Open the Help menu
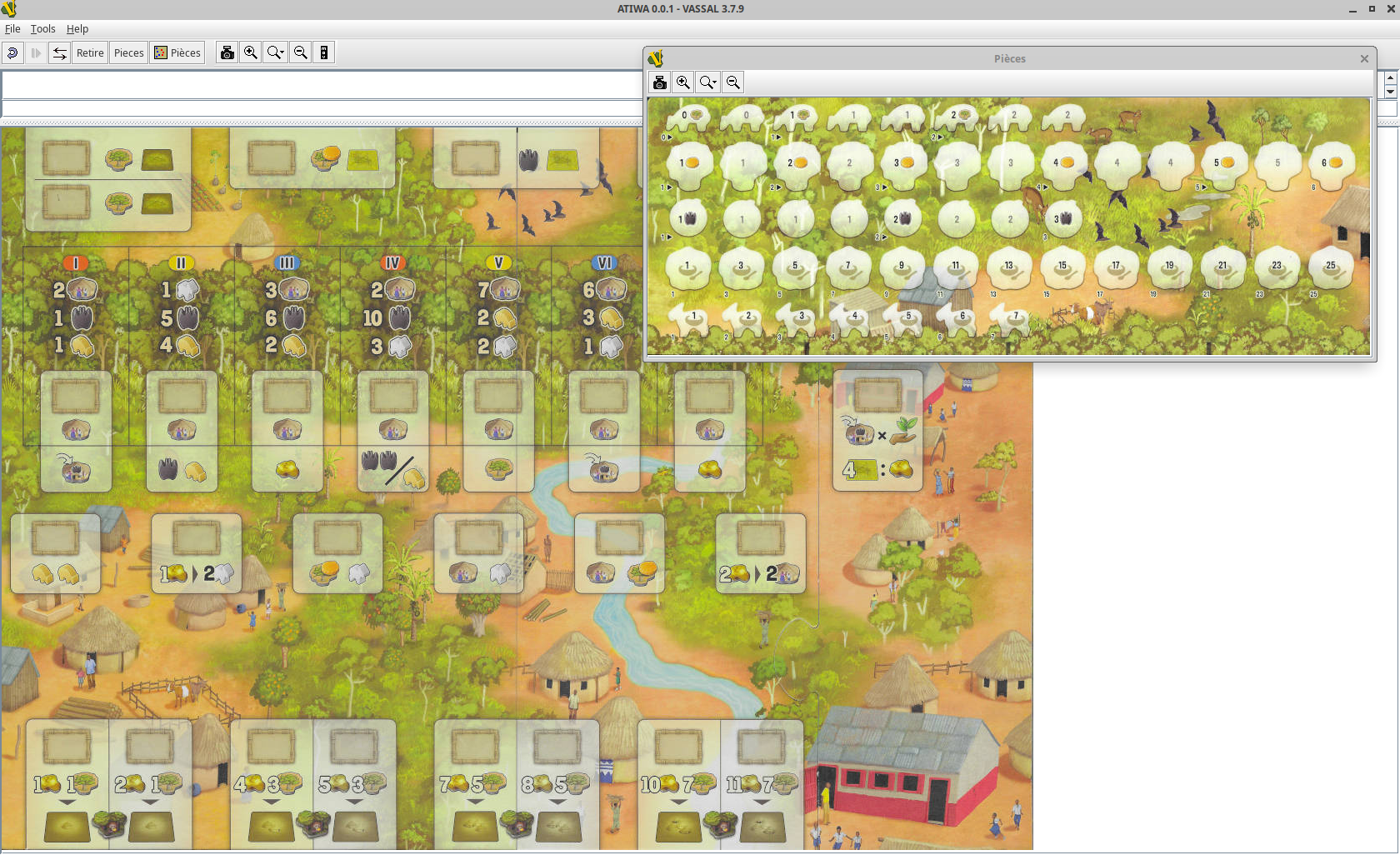The width and height of the screenshot is (1400, 855). click(x=77, y=28)
